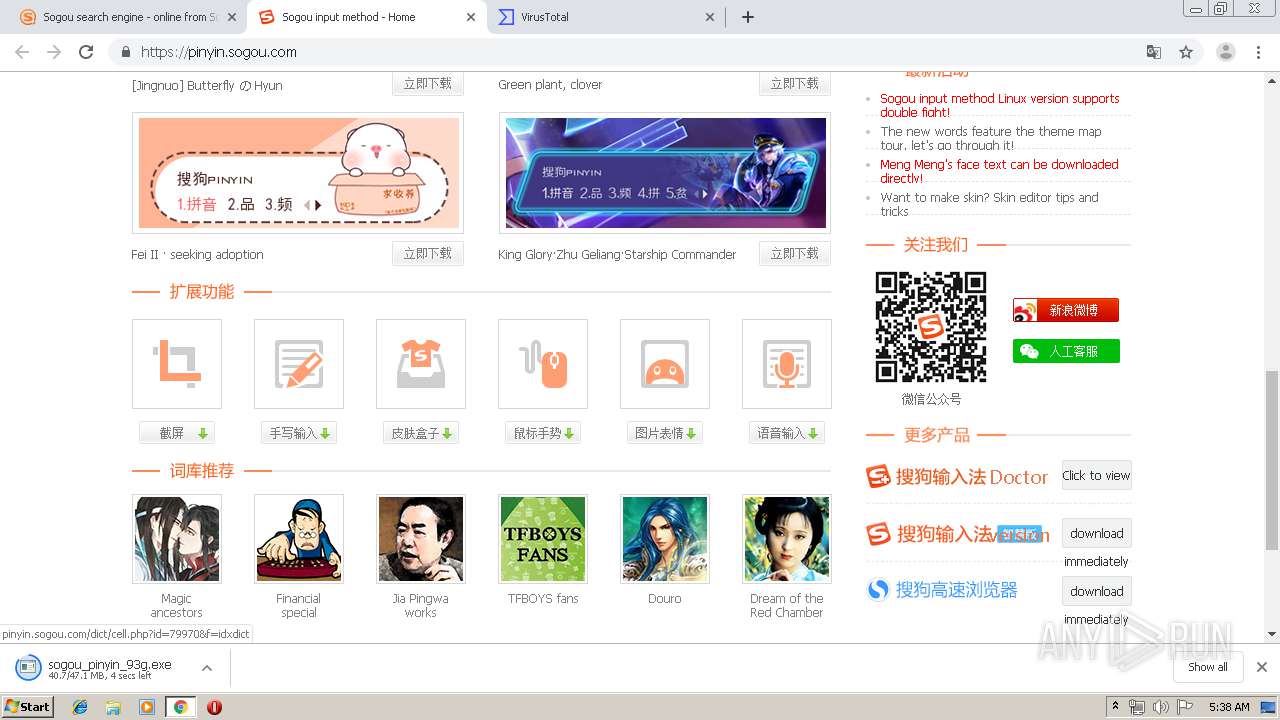Image resolution: width=1280 pixels, height=720 pixels.
Task: Open the Jia Pingwa works dictionary thumbnail
Action: pyautogui.click(x=421, y=539)
